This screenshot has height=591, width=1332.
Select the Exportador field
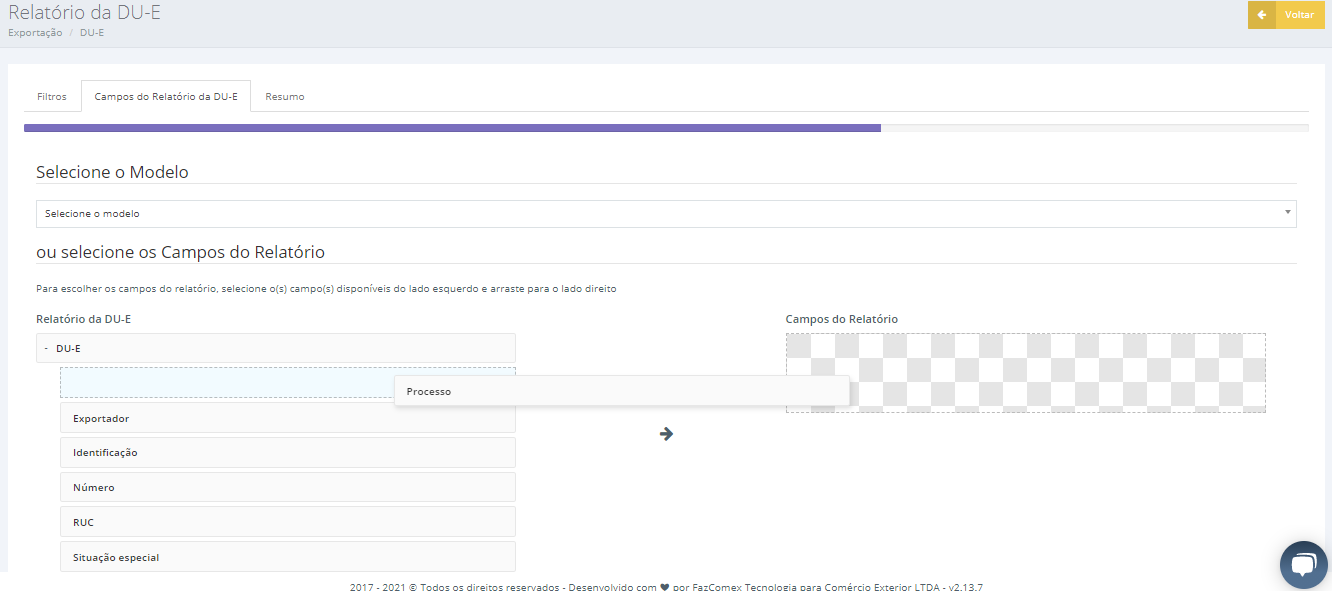(288, 418)
